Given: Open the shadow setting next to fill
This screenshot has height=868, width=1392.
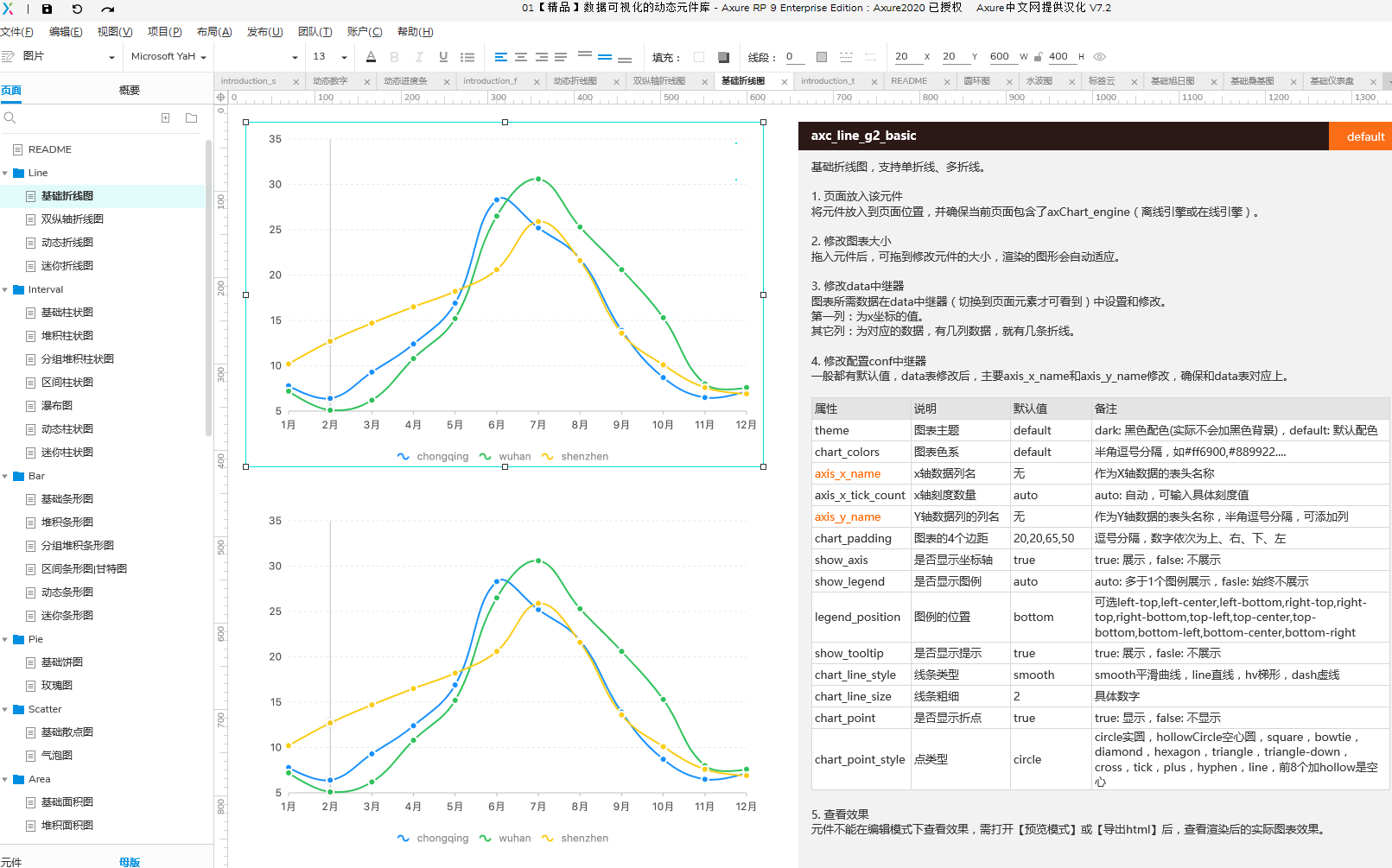Looking at the screenshot, I should pyautogui.click(x=724, y=57).
